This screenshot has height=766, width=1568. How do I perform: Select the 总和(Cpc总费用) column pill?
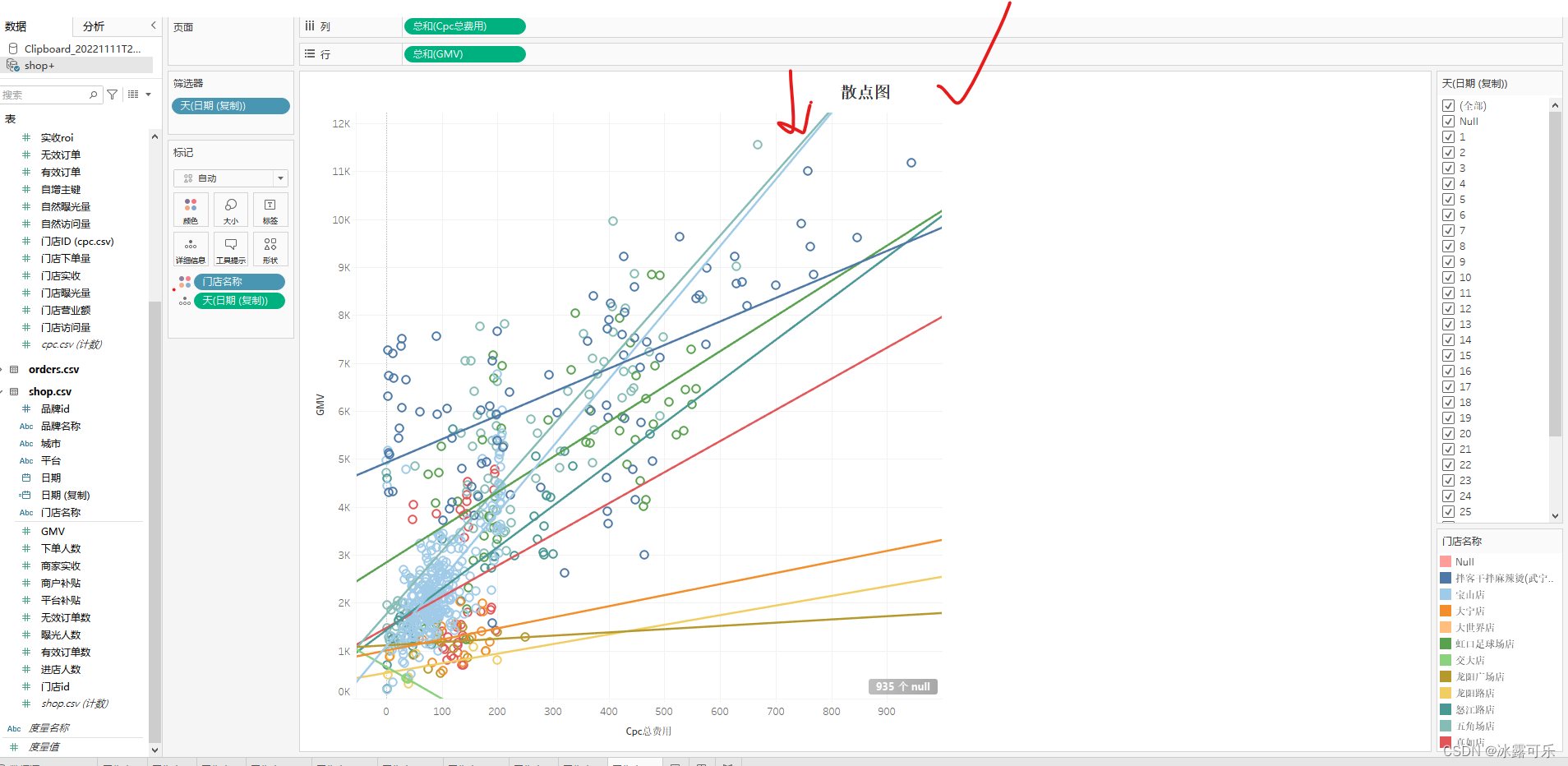click(464, 26)
